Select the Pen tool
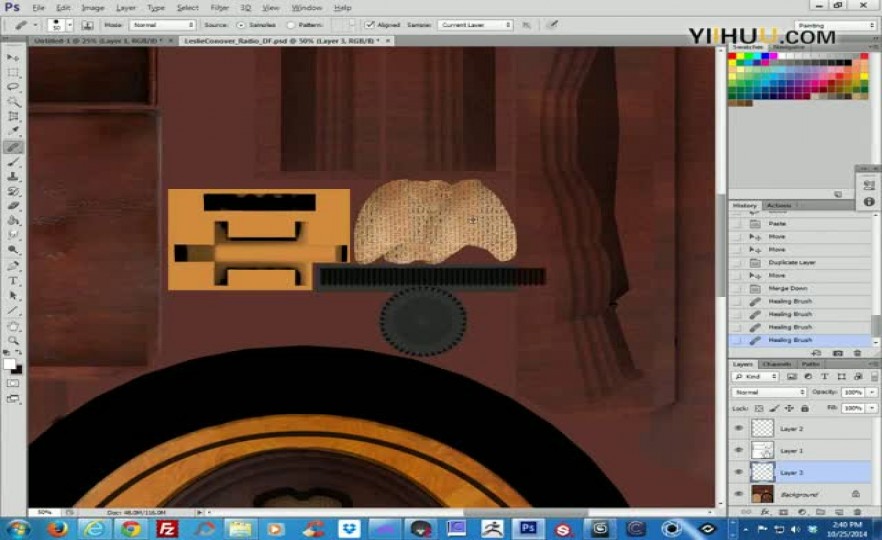Screen dimensions: 882x540 pyautogui.click(x=13, y=266)
